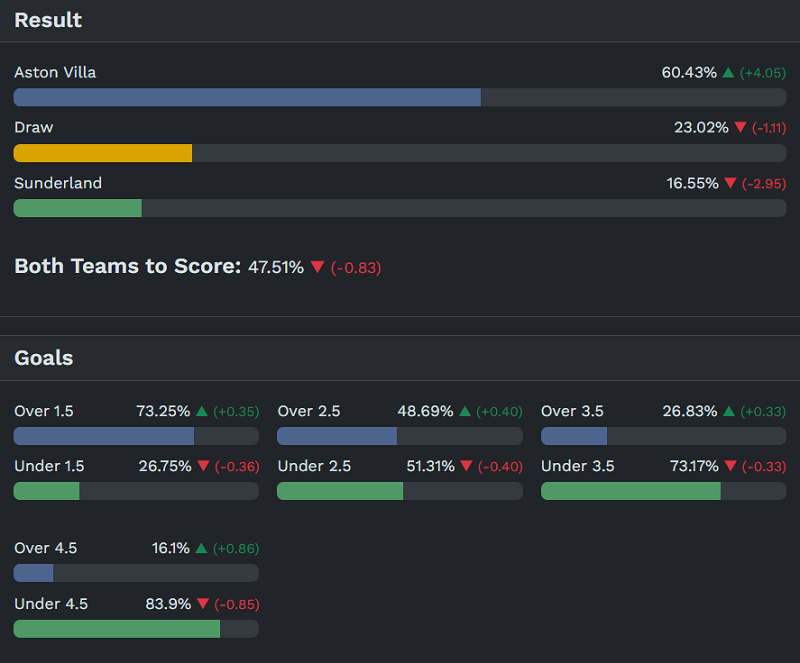Click the Over 2.5 goals bar

[x=337, y=436]
